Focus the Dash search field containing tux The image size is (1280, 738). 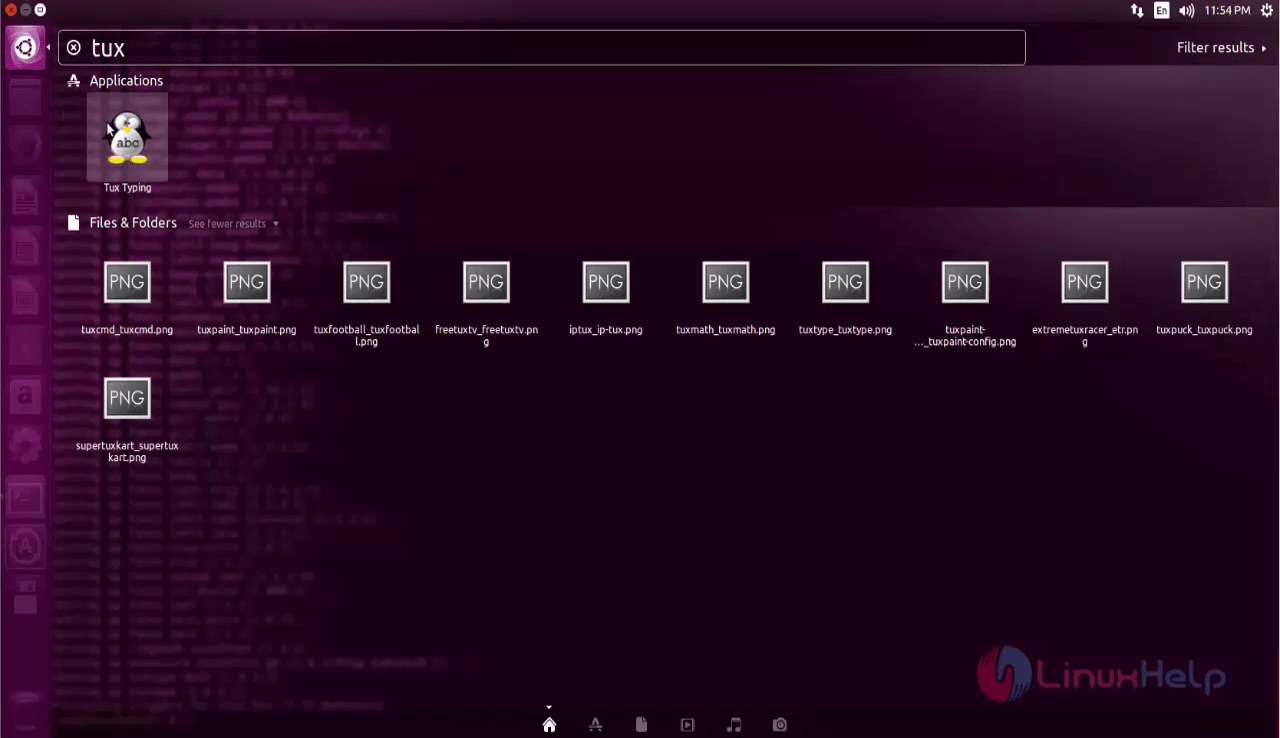click(542, 48)
